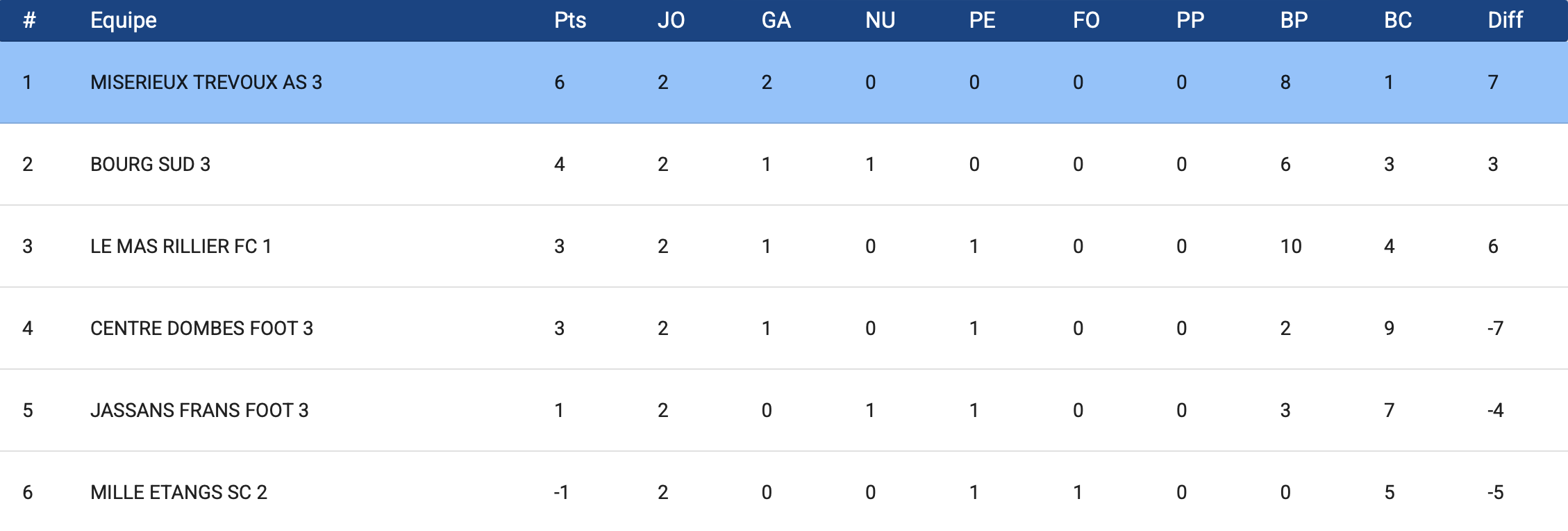Select the NU column header

880,20
